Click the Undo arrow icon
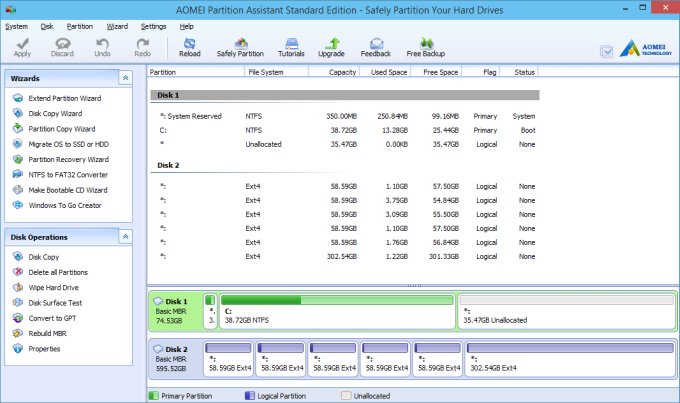The image size is (680, 403). 102,43
